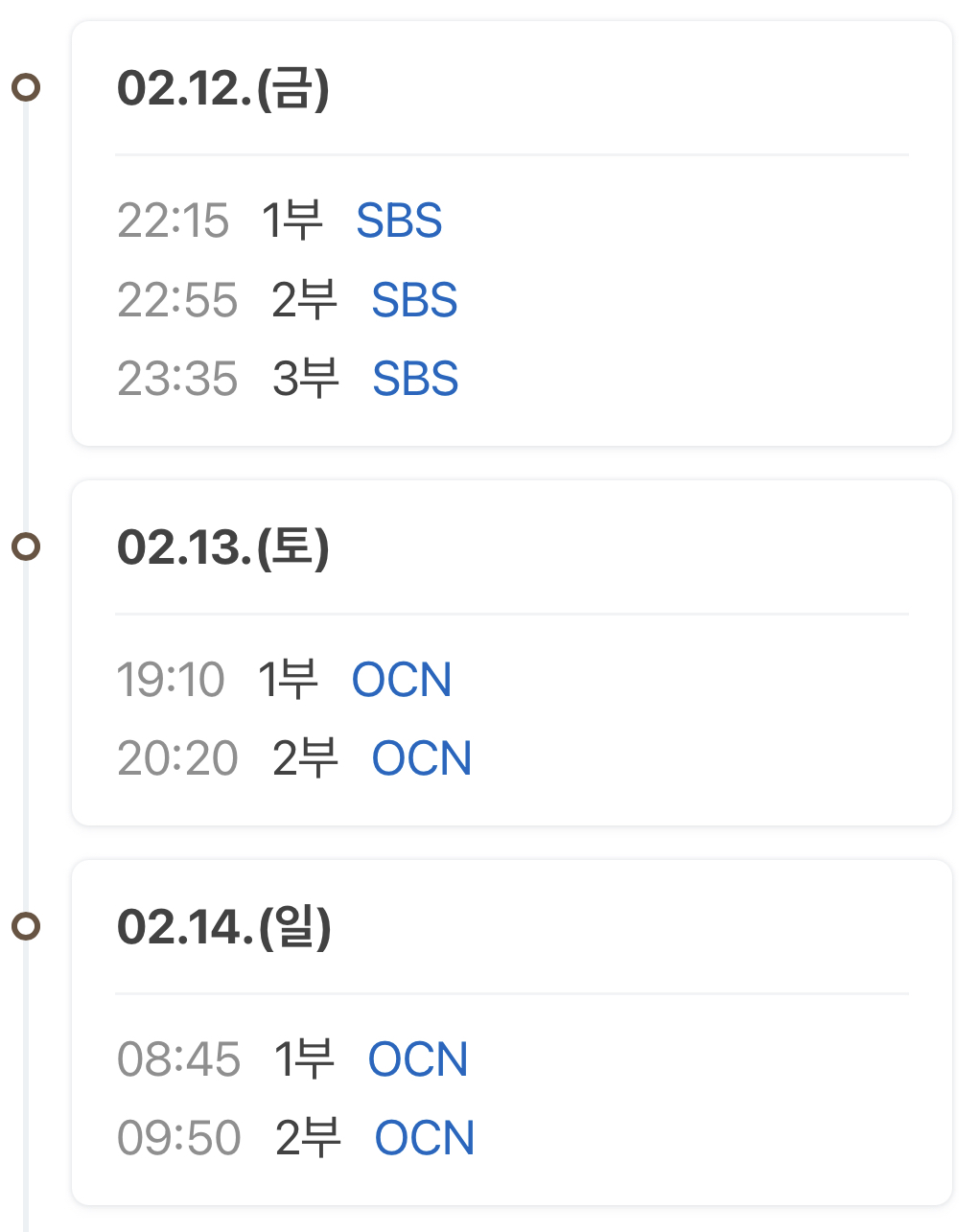Click the 2부 label next to 09:50
Viewport: 979px width, 1232px height.
click(308, 1139)
